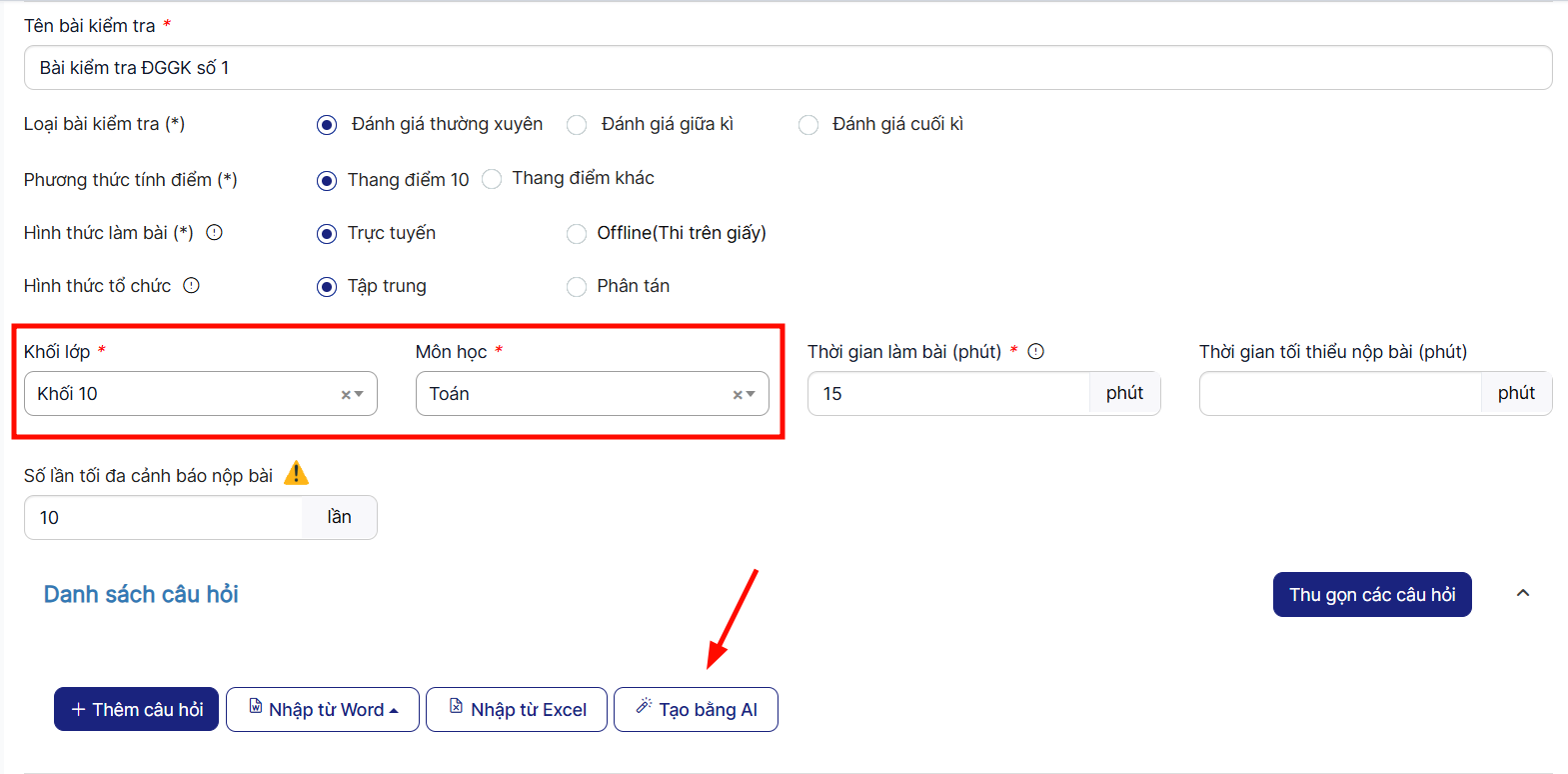The height and width of the screenshot is (774, 1568).
Task: Collapse the question list with chevron up
Action: pos(1522,594)
